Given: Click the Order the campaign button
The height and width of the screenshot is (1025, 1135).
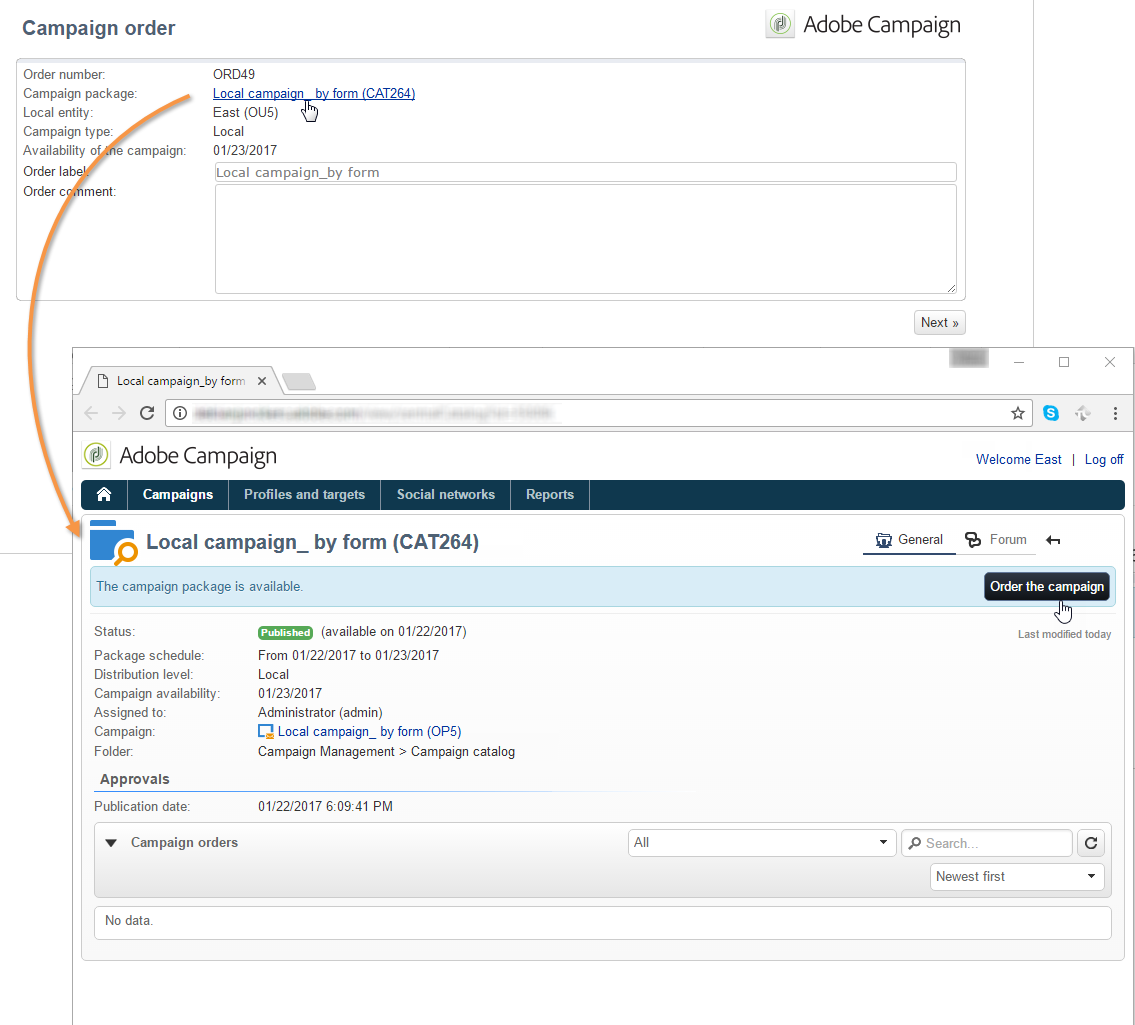Looking at the screenshot, I should [x=1047, y=586].
